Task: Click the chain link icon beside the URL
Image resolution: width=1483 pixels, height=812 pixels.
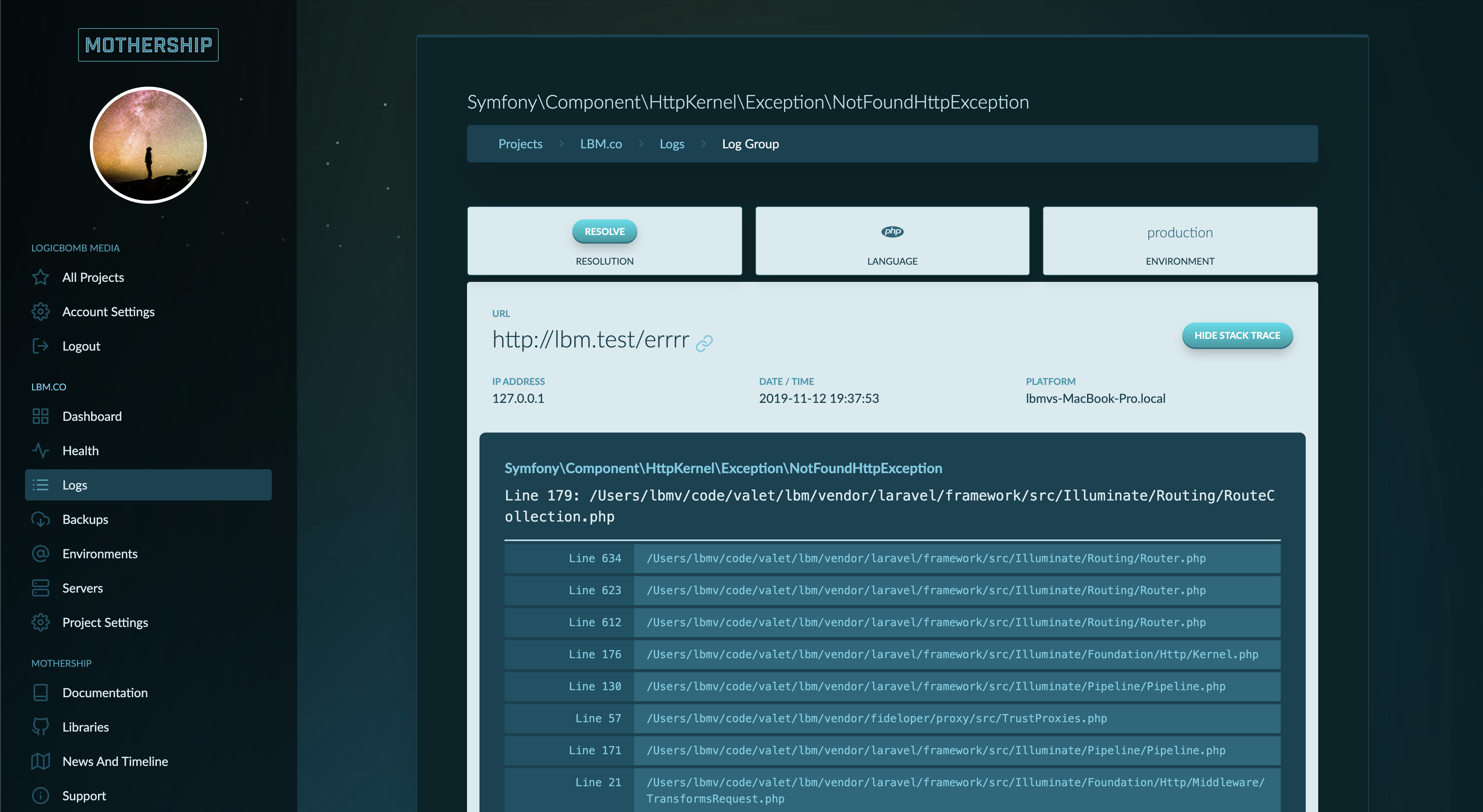Action: point(705,342)
